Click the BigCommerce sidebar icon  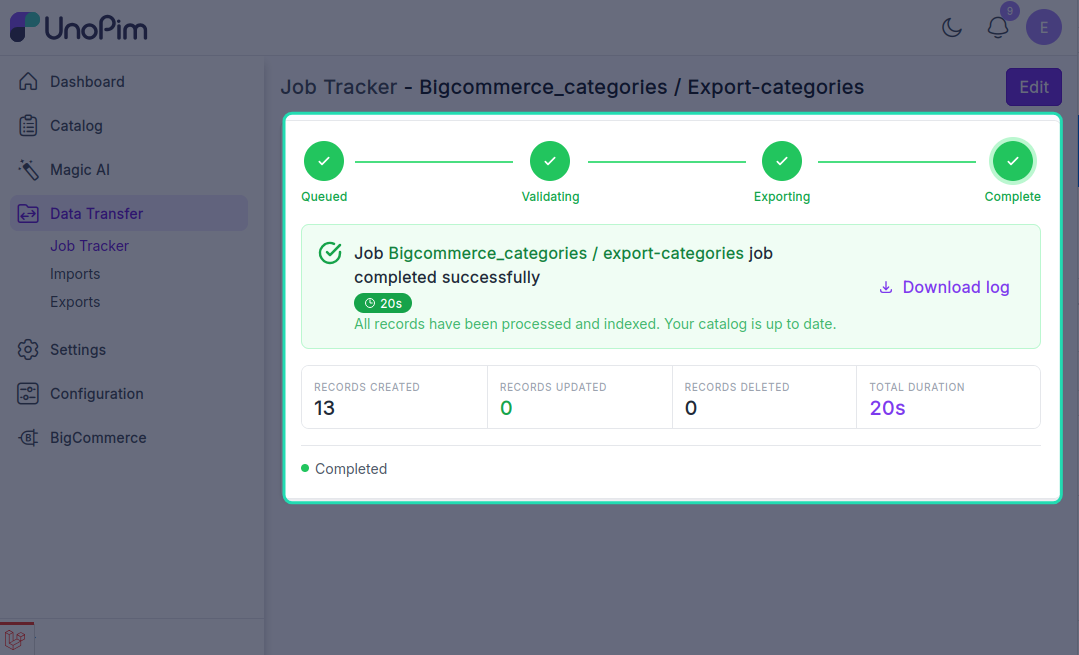(x=28, y=438)
